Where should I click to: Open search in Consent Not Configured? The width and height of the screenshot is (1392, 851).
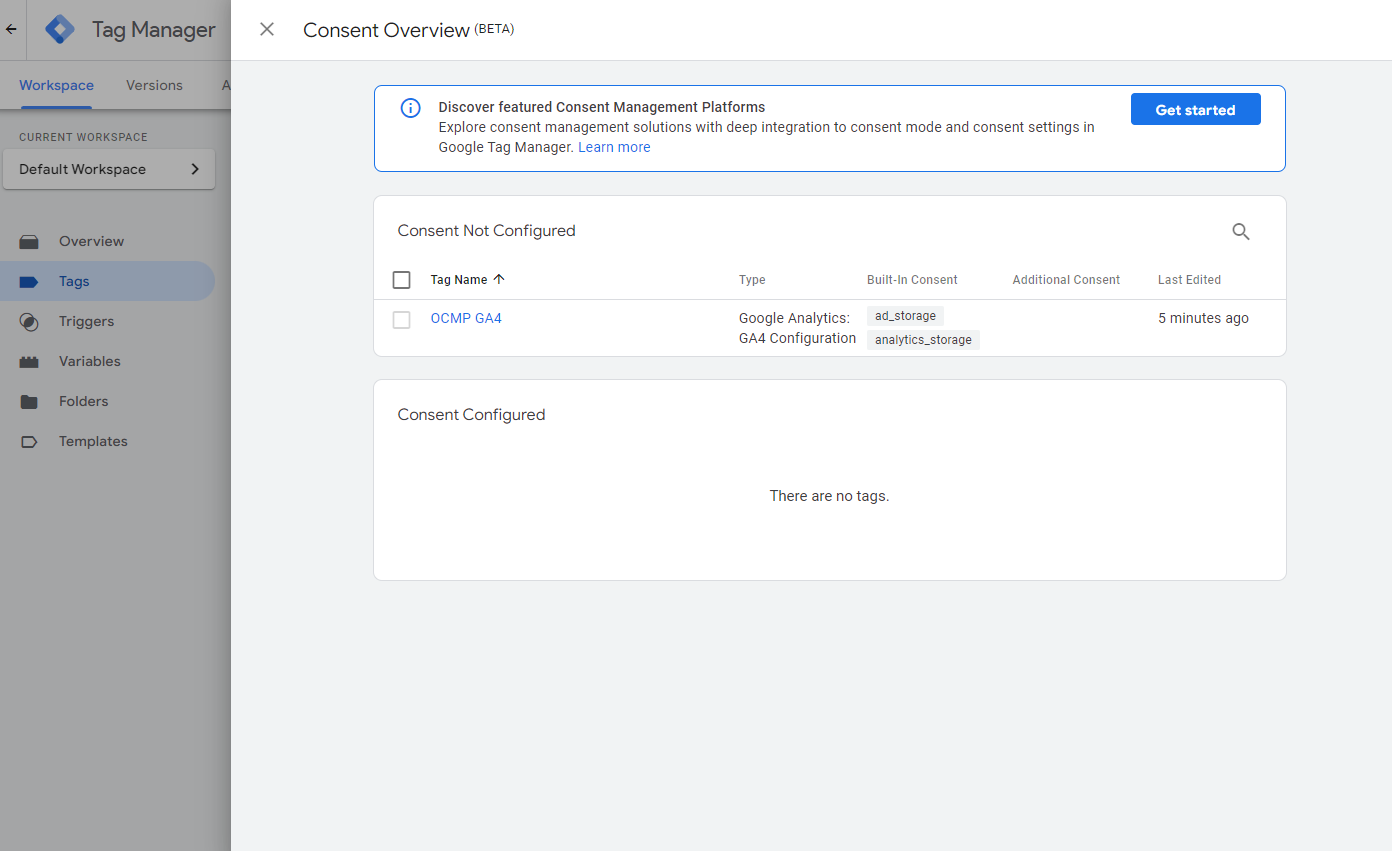coord(1241,232)
